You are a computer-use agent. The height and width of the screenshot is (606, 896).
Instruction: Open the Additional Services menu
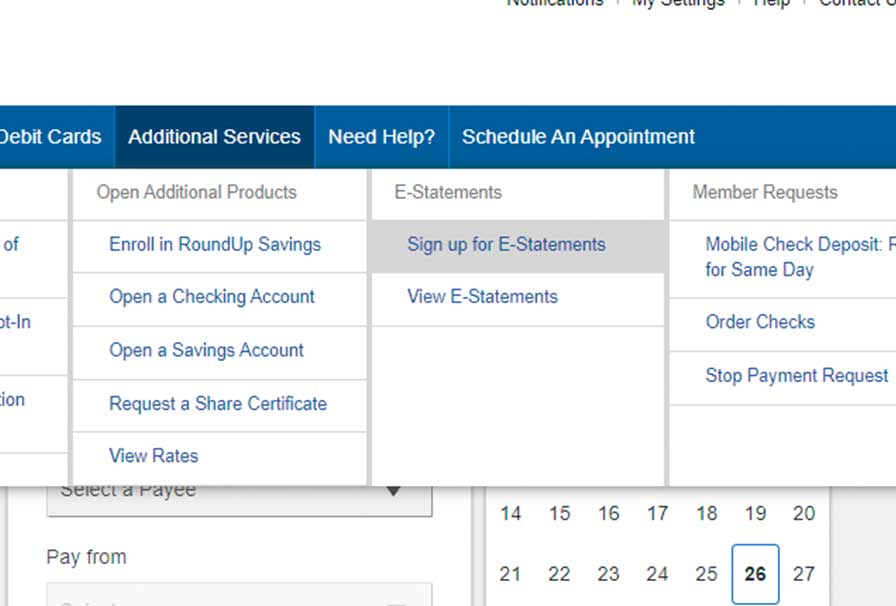click(x=214, y=137)
